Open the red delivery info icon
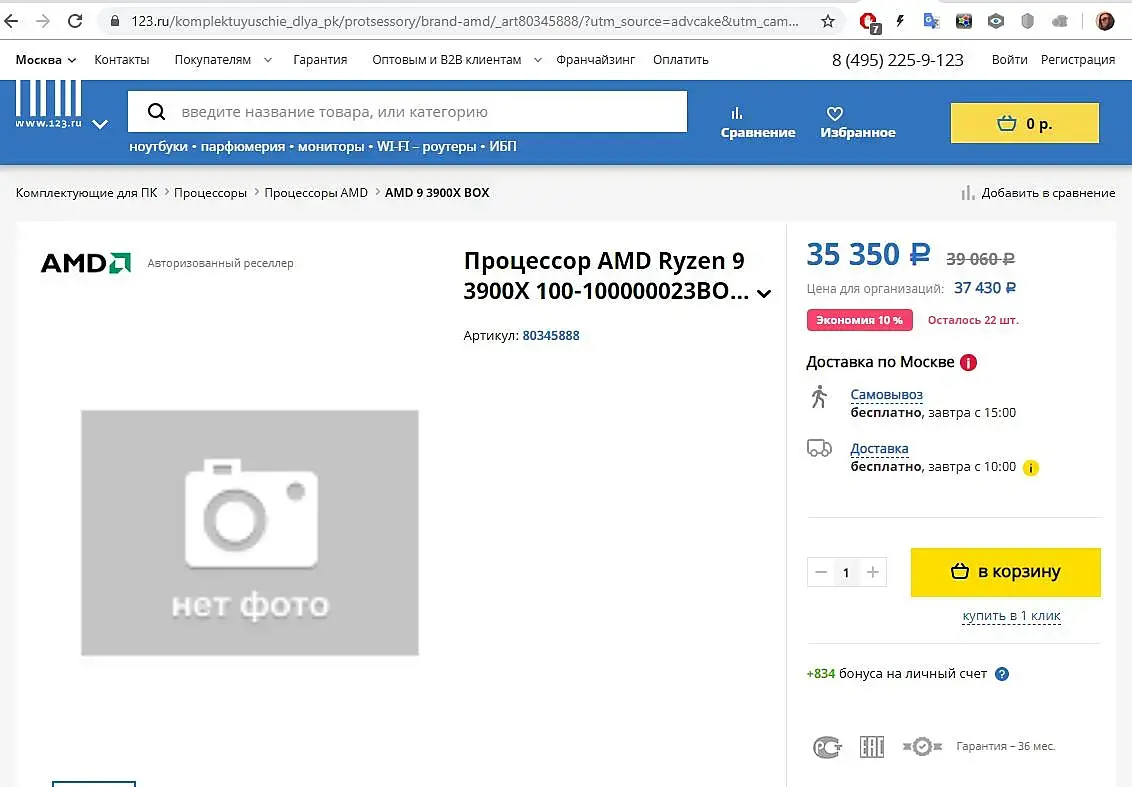 pyautogui.click(x=968, y=362)
